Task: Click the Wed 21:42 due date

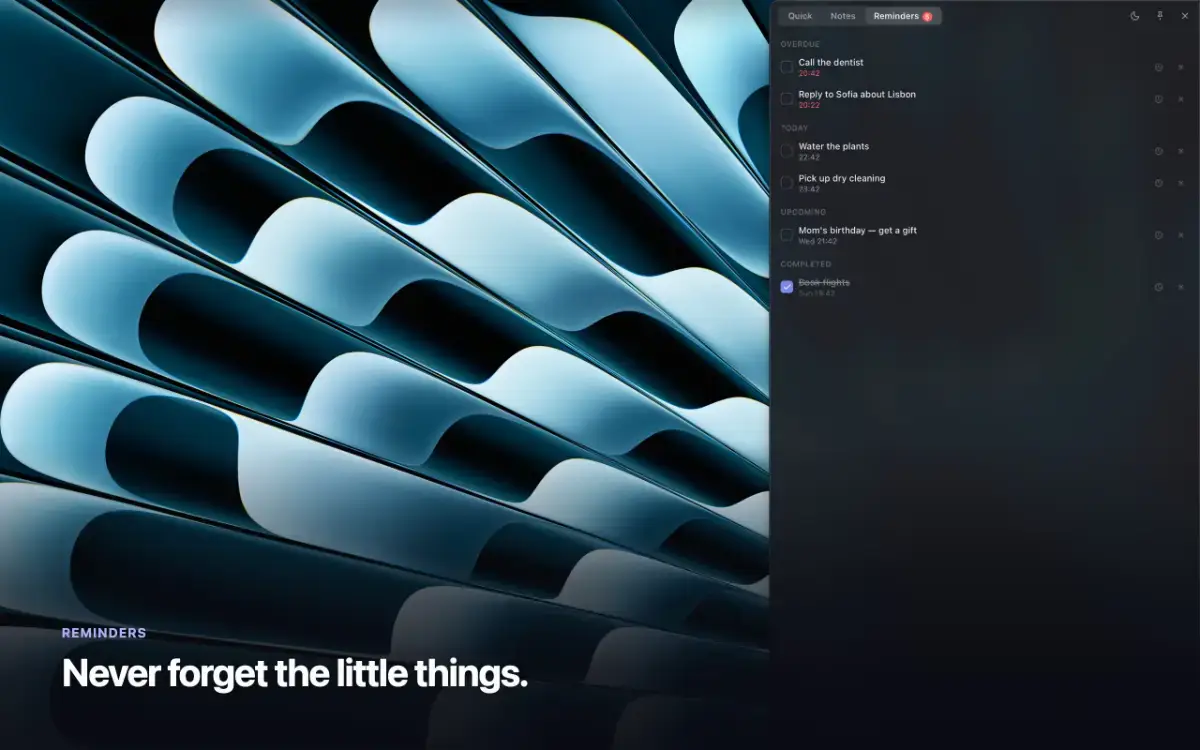Action: [818, 241]
